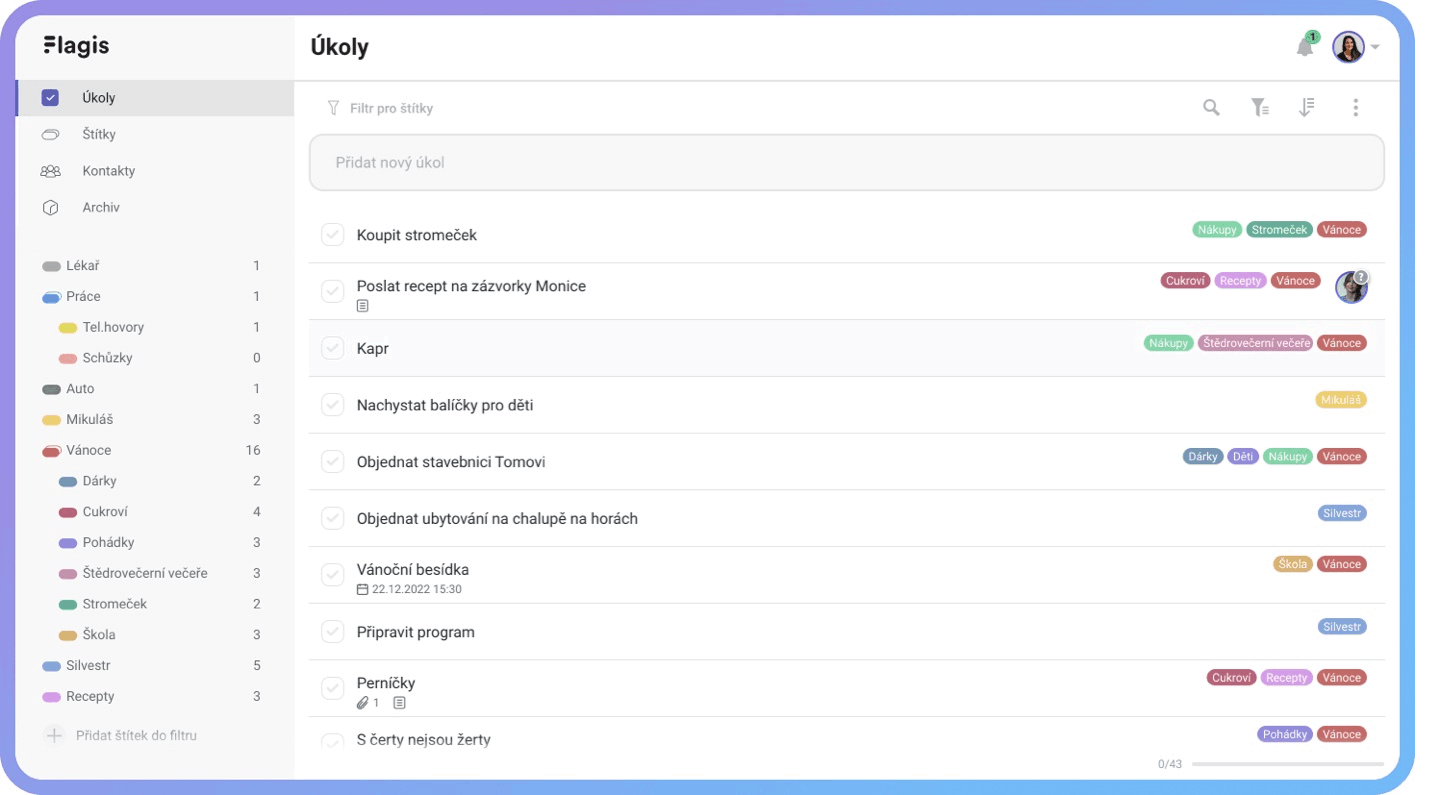Image resolution: width=1440 pixels, height=795 pixels.
Task: Open the sort order icon
Action: (x=1306, y=108)
